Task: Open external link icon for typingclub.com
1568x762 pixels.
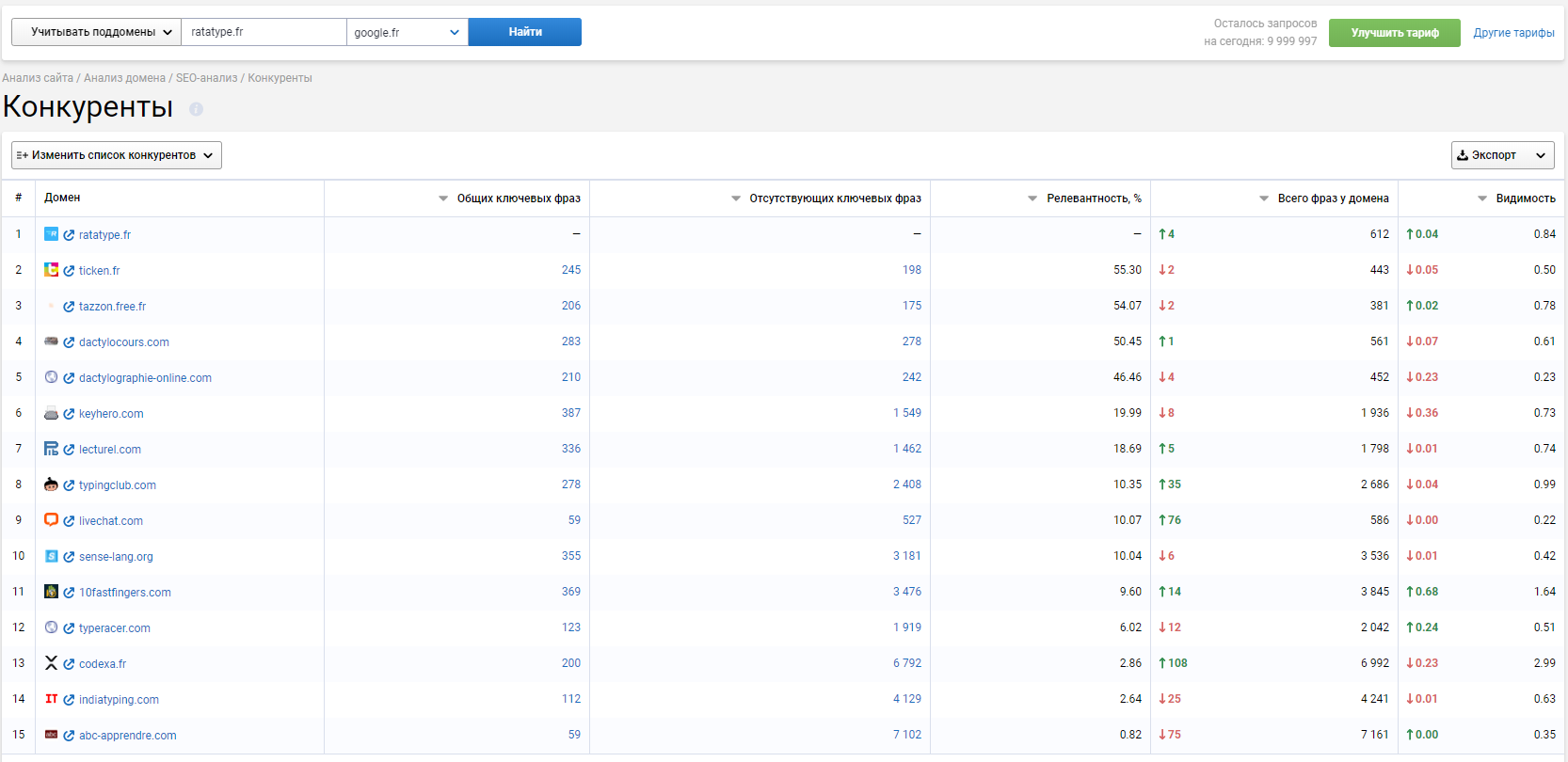Action: pos(69,485)
